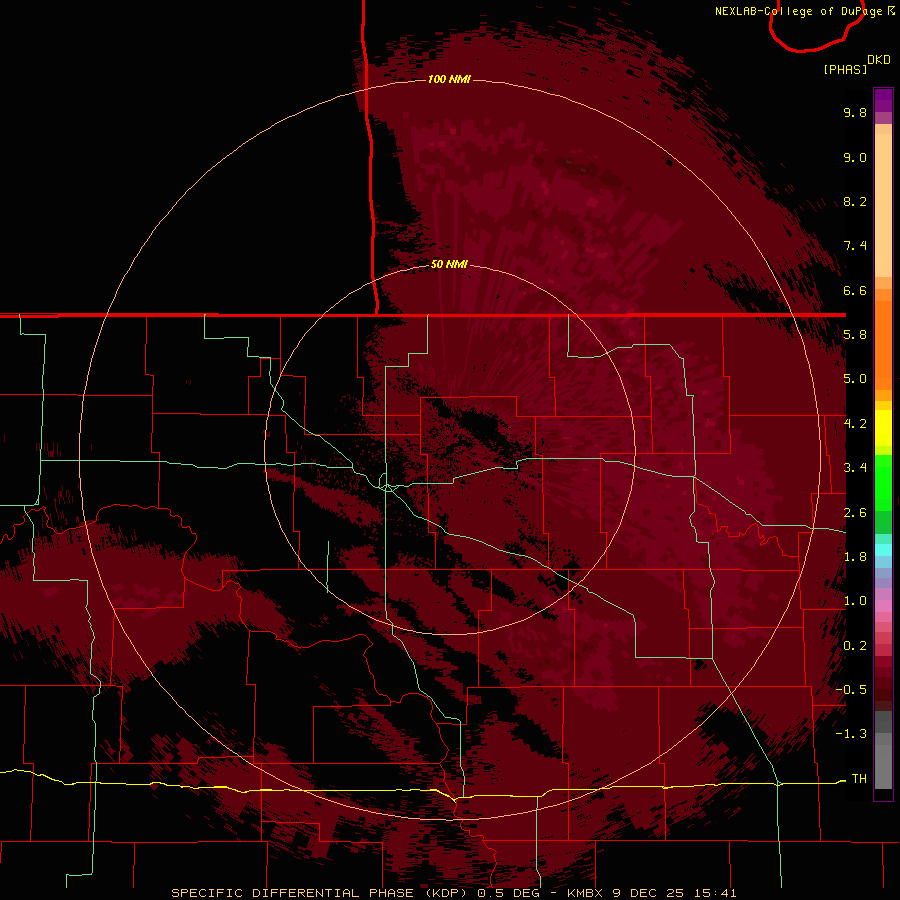Click the 5.0 value on the color scale

point(855,379)
